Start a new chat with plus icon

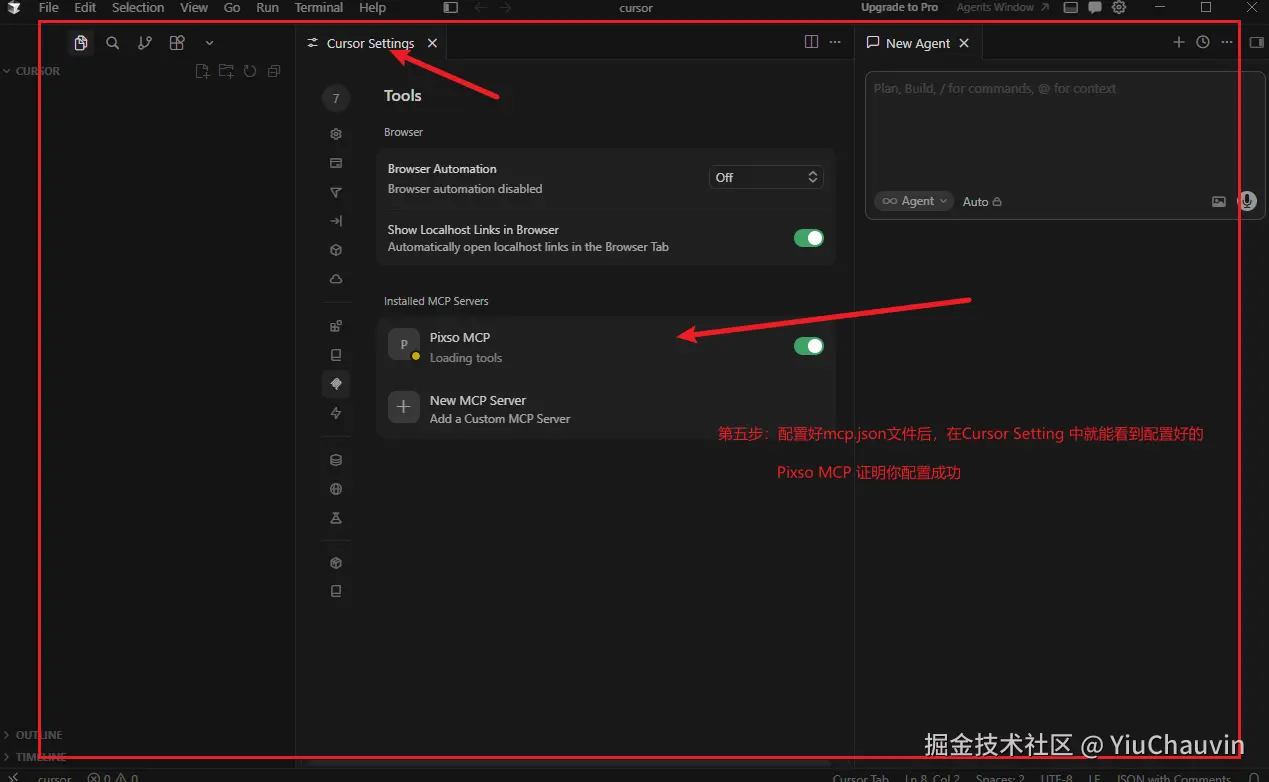click(1178, 42)
